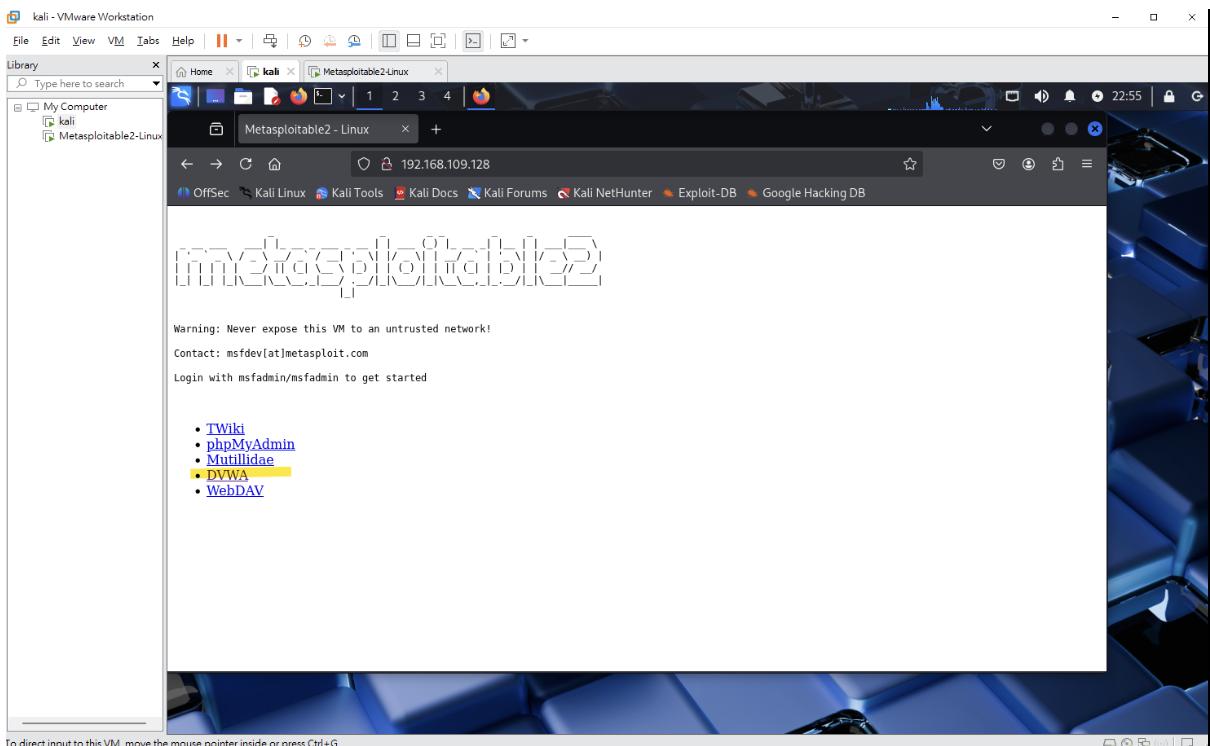This screenshot has height=746, width=1210.
Task: Open the Firefox hamburger menu
Action: pyautogui.click(x=1087, y=164)
